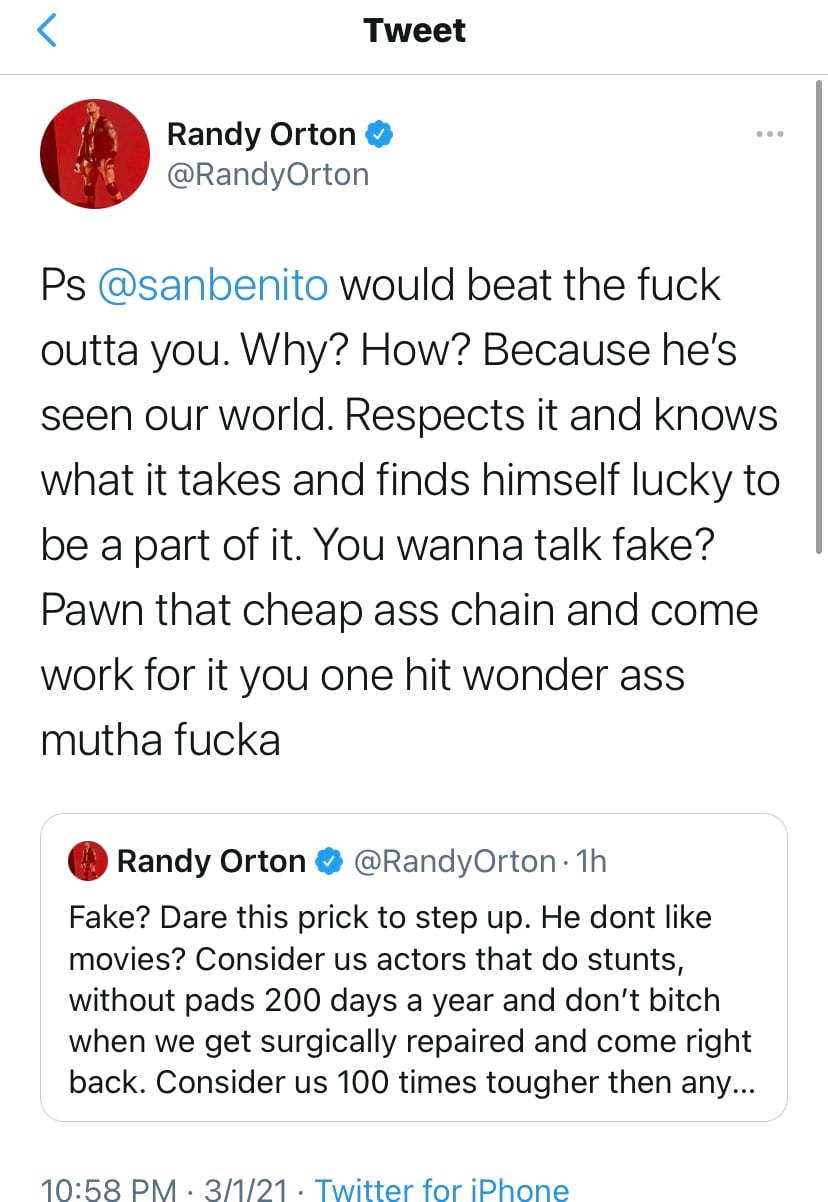This screenshot has width=828, height=1202.
Task: Tap the @RandyOrton handle under the author name
Action: pos(267,174)
